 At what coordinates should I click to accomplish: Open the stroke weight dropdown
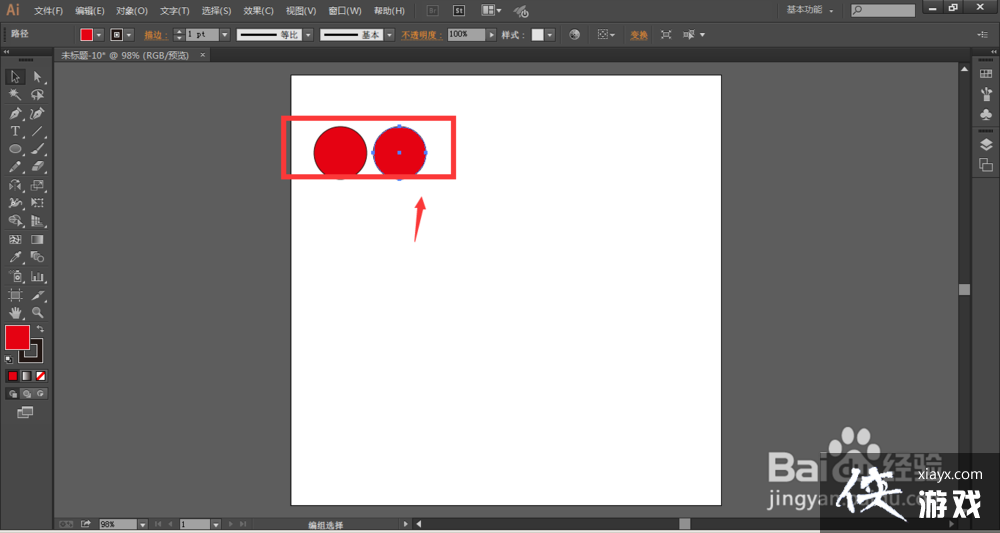tap(224, 35)
